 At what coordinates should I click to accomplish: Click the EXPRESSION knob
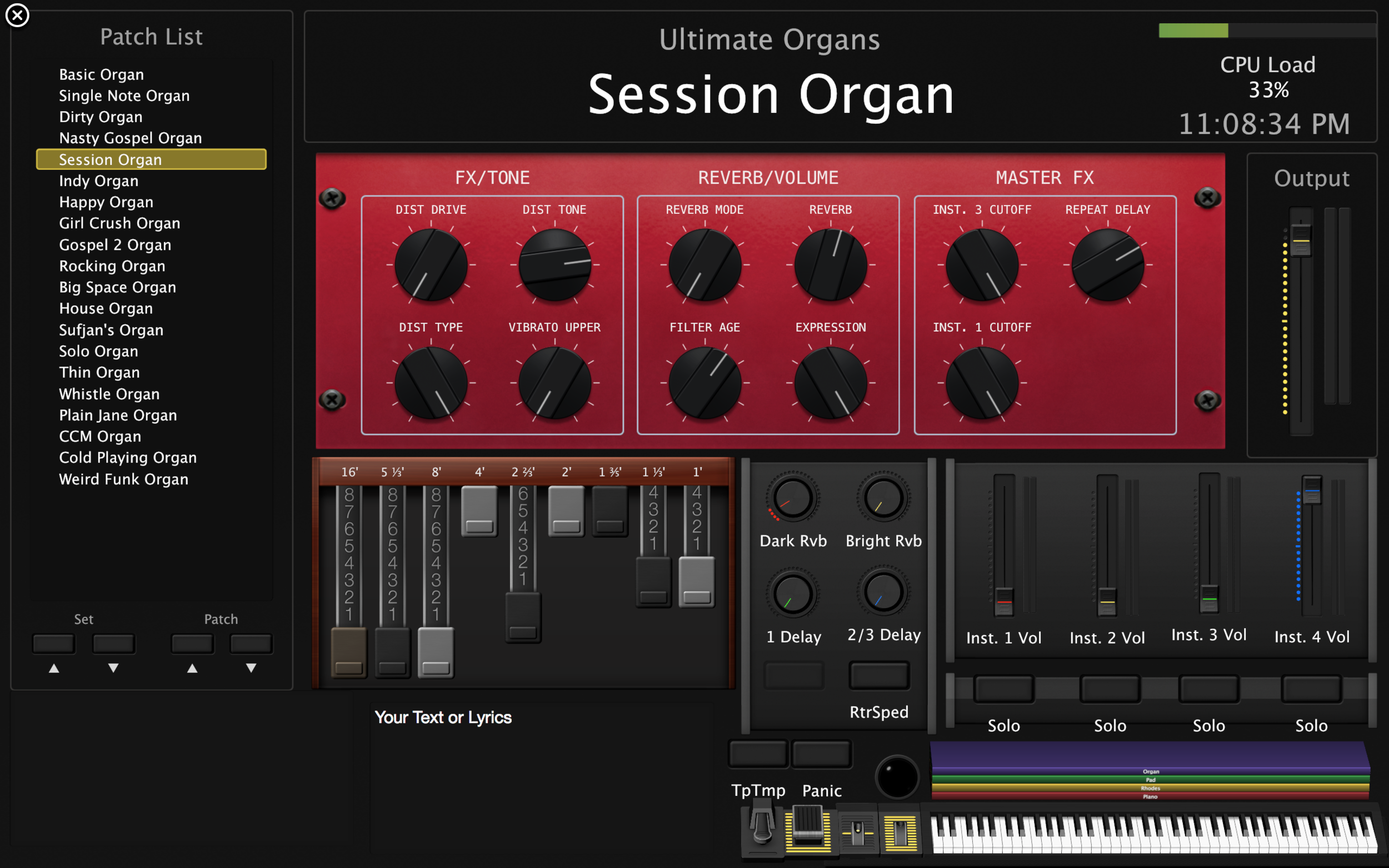pyautogui.click(x=830, y=383)
